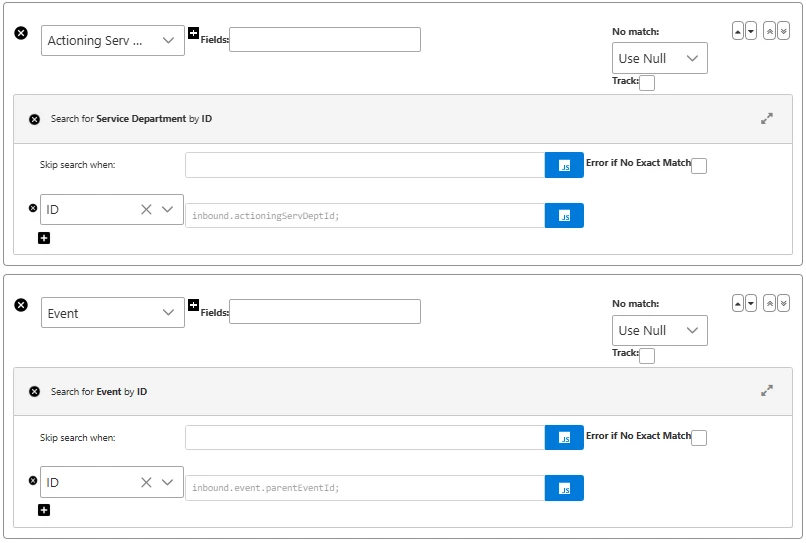Check Error if No Exact Match for Event

pyautogui.click(x=699, y=438)
